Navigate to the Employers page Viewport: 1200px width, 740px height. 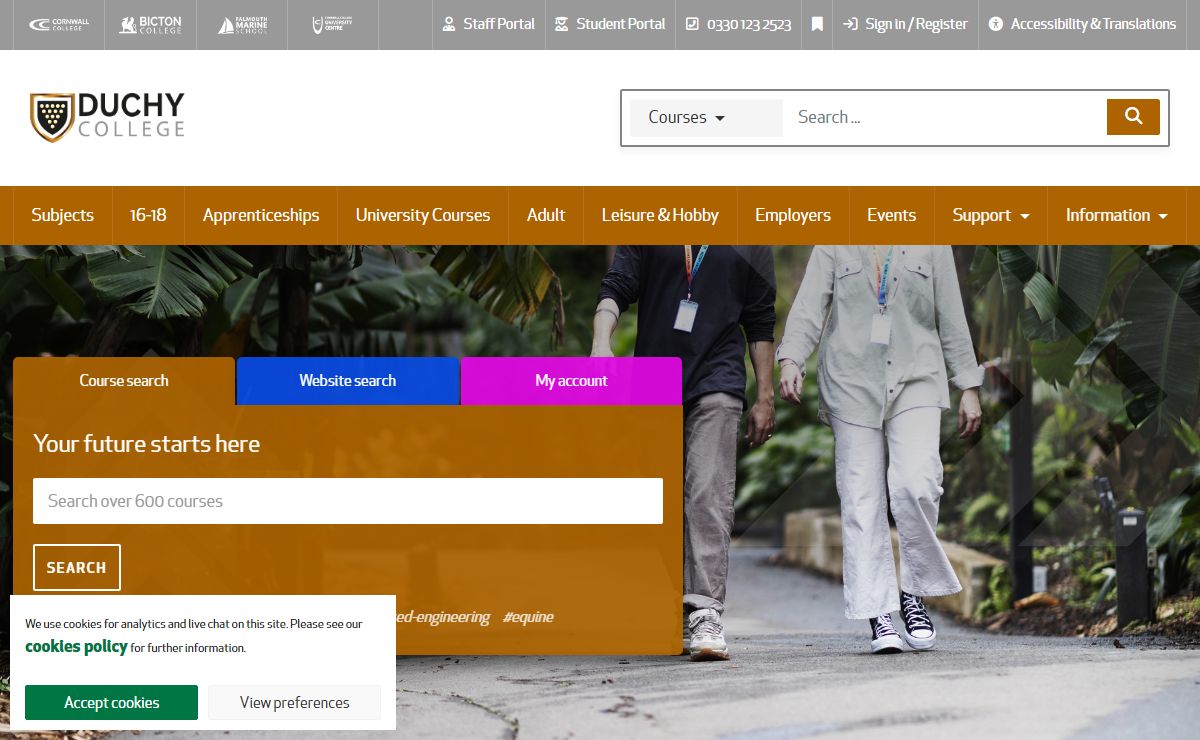793,215
